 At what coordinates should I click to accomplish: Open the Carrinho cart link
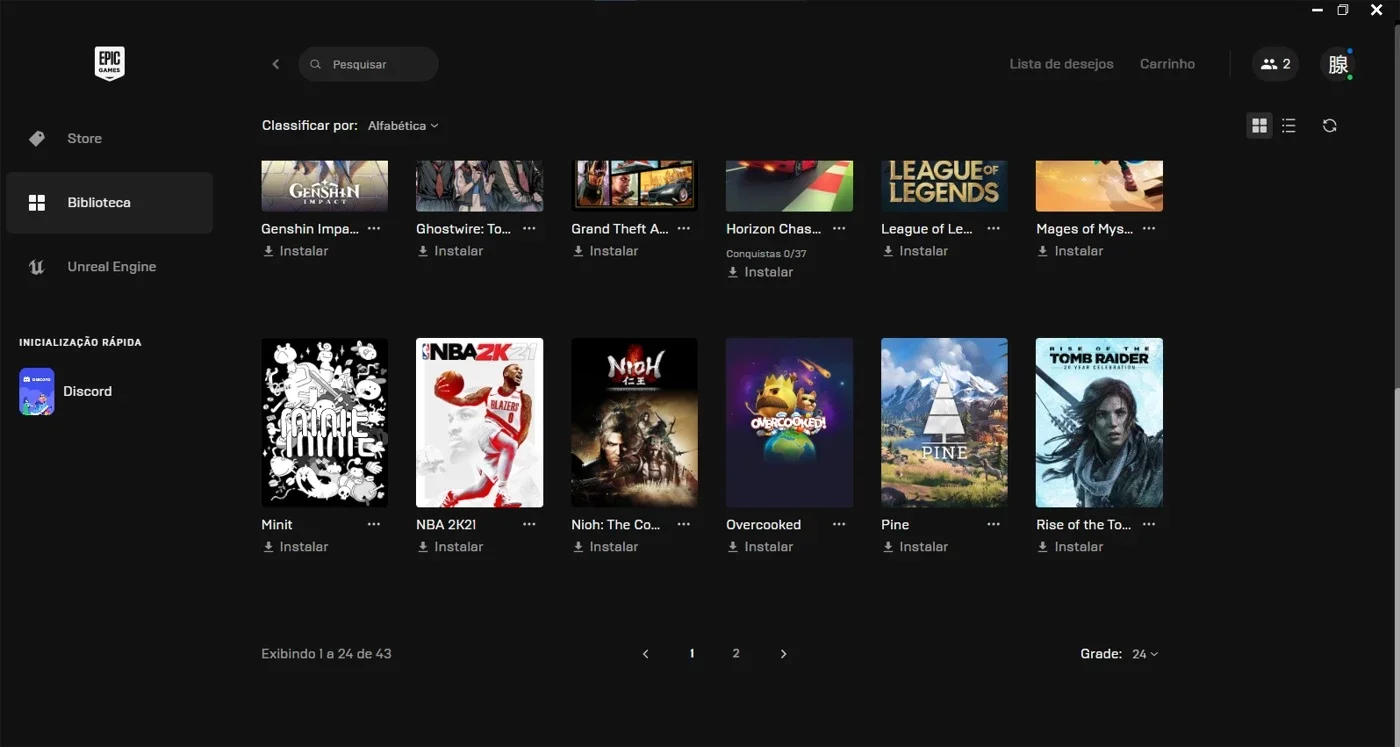click(x=1167, y=64)
